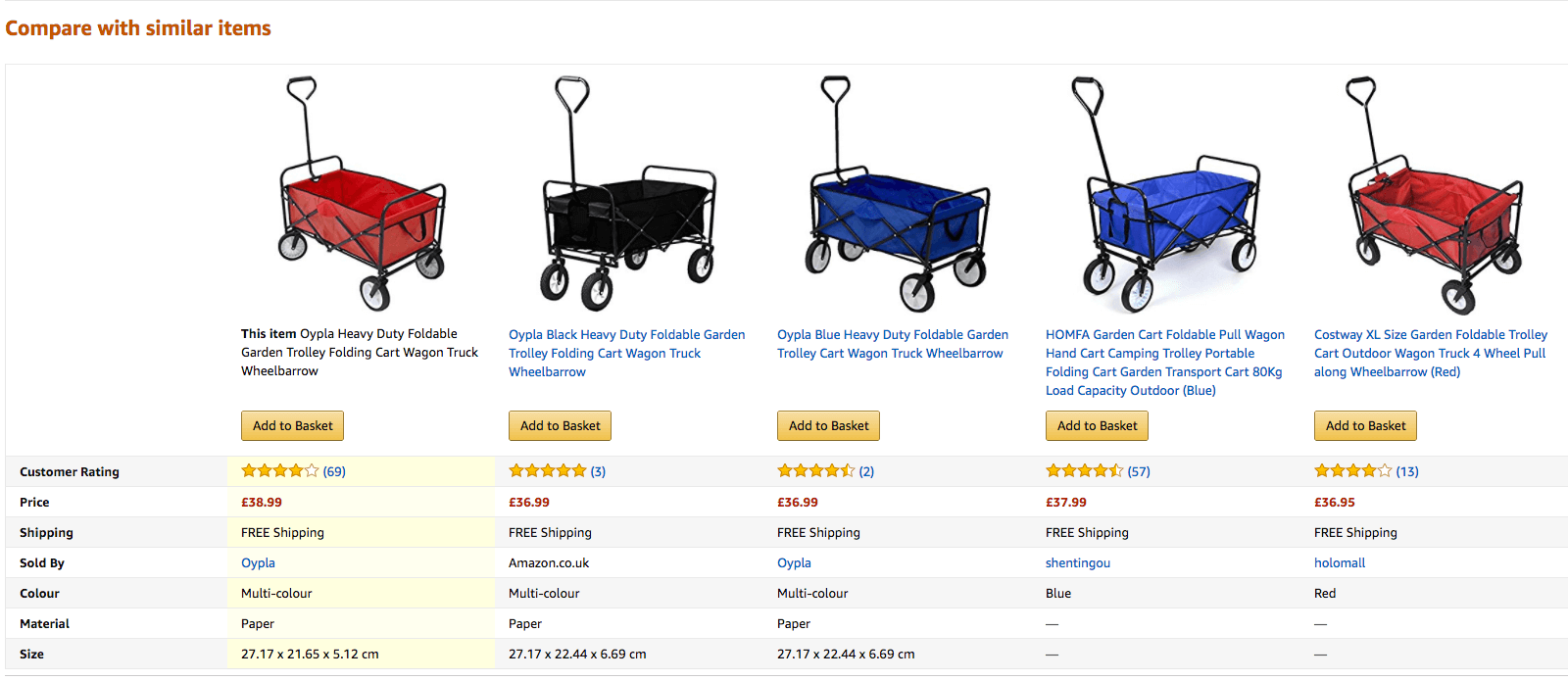Visit the shentingou seller page

(1077, 562)
